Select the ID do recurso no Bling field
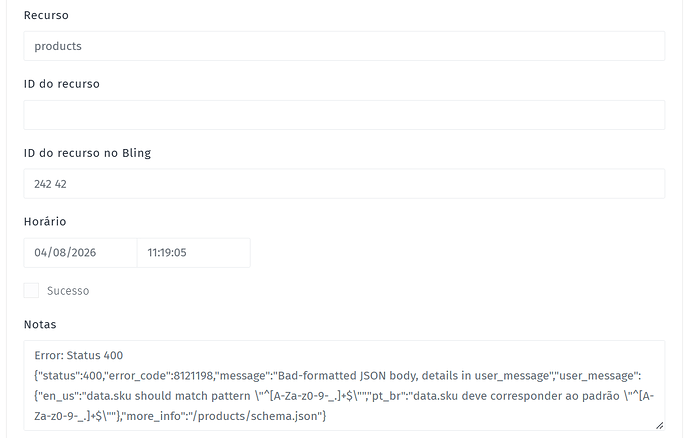 (344, 184)
